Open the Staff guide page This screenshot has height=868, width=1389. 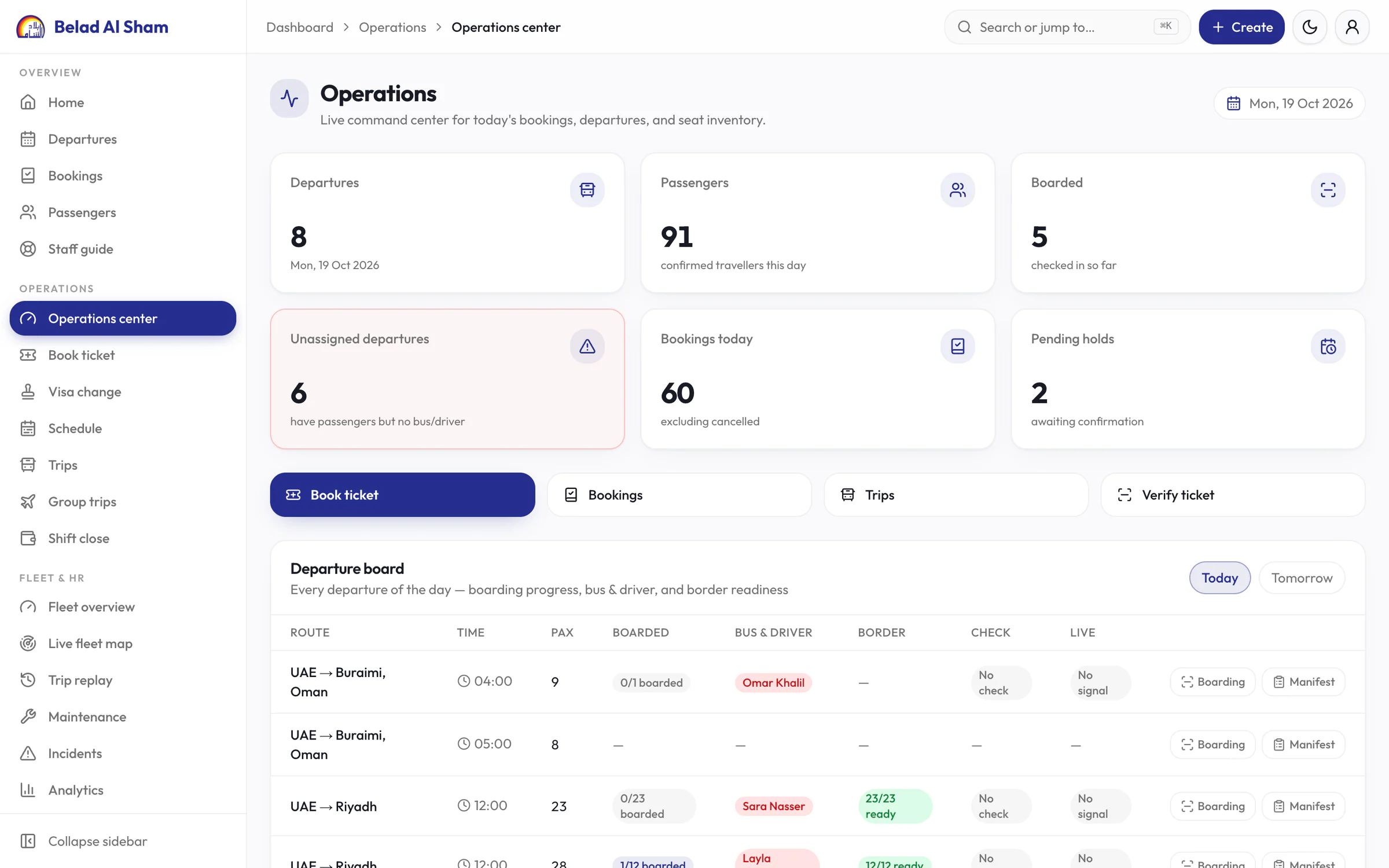123,249
